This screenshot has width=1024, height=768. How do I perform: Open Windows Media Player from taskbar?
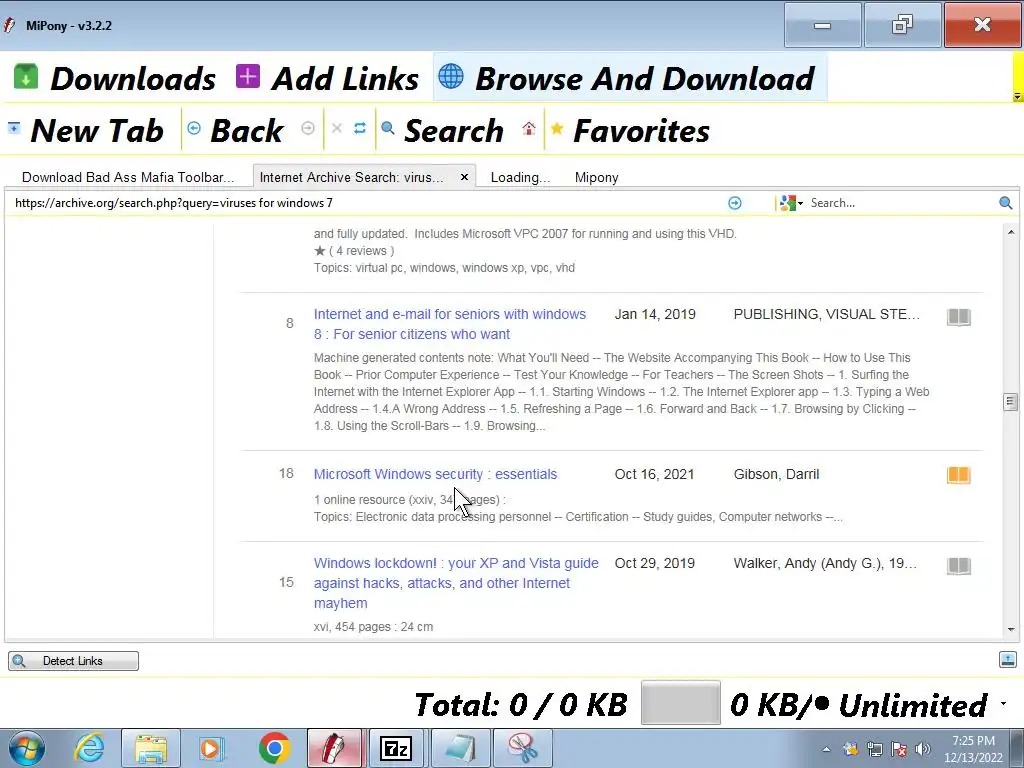coord(210,748)
